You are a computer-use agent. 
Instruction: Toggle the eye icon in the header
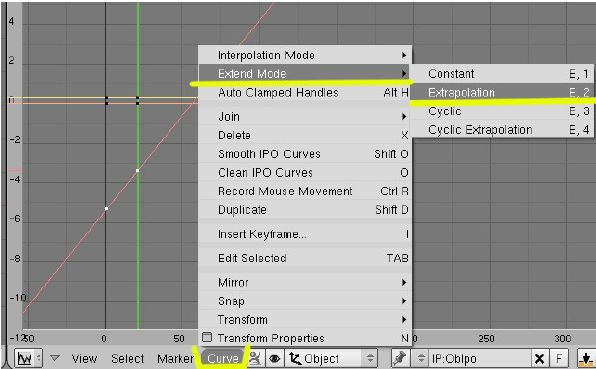(x=274, y=358)
